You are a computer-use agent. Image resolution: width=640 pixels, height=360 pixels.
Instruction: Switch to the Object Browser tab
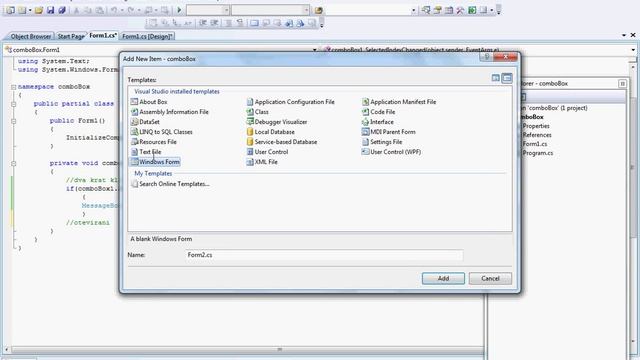pyautogui.click(x=31, y=36)
